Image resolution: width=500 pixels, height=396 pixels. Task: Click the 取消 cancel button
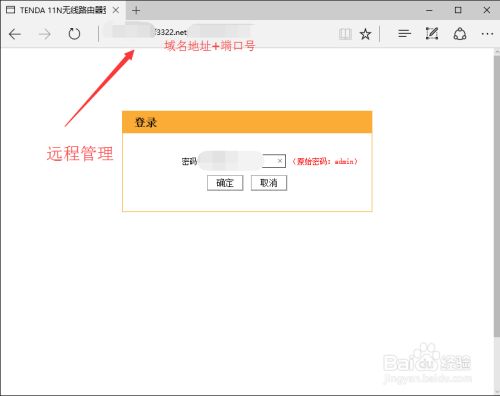click(269, 183)
